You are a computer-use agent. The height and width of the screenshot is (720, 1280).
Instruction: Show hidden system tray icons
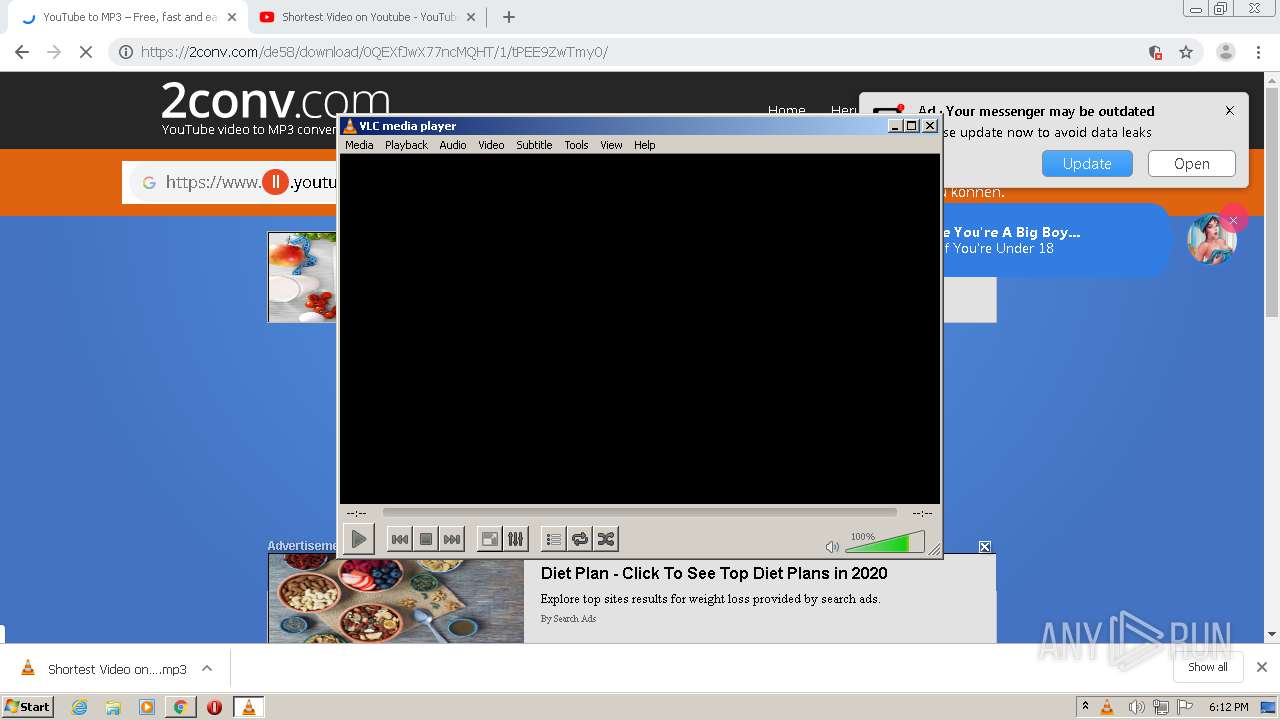coord(1085,707)
